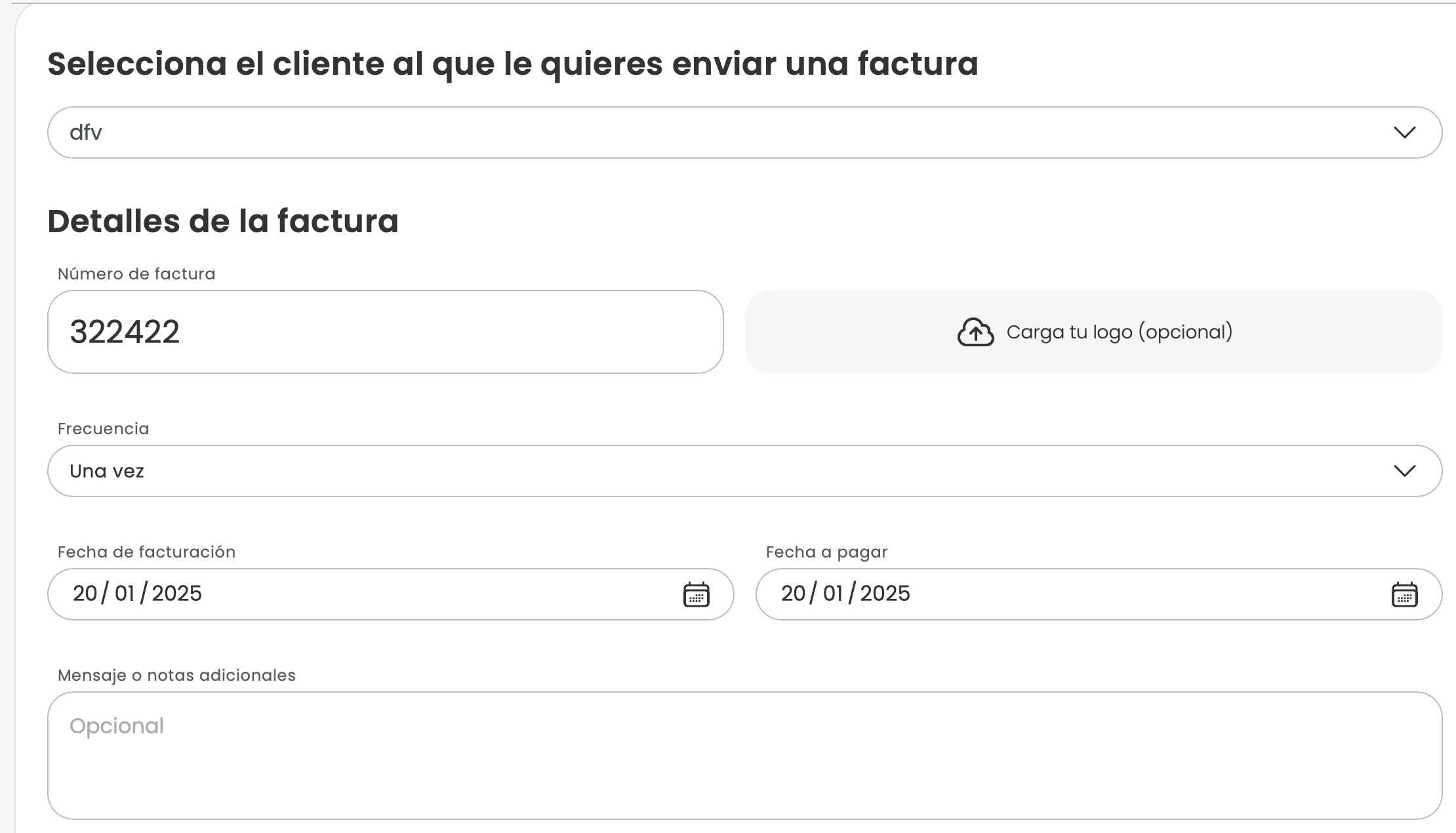The width and height of the screenshot is (1456, 833).
Task: Focus the invoice number field showing 322422
Action: point(385,332)
